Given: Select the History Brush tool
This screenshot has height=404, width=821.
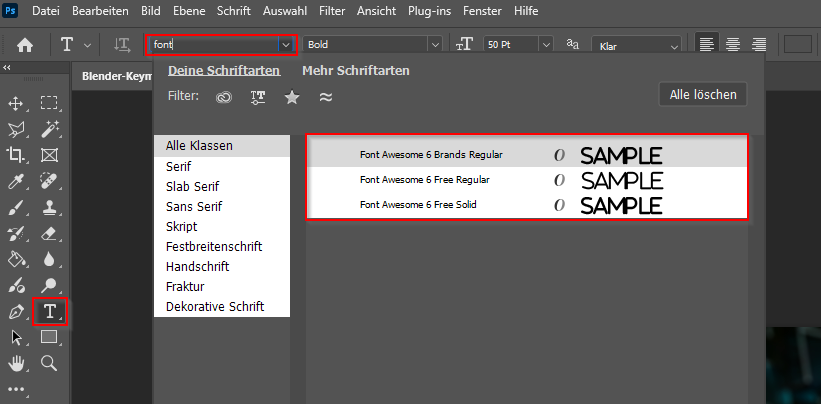Looking at the screenshot, I should coord(16,233).
